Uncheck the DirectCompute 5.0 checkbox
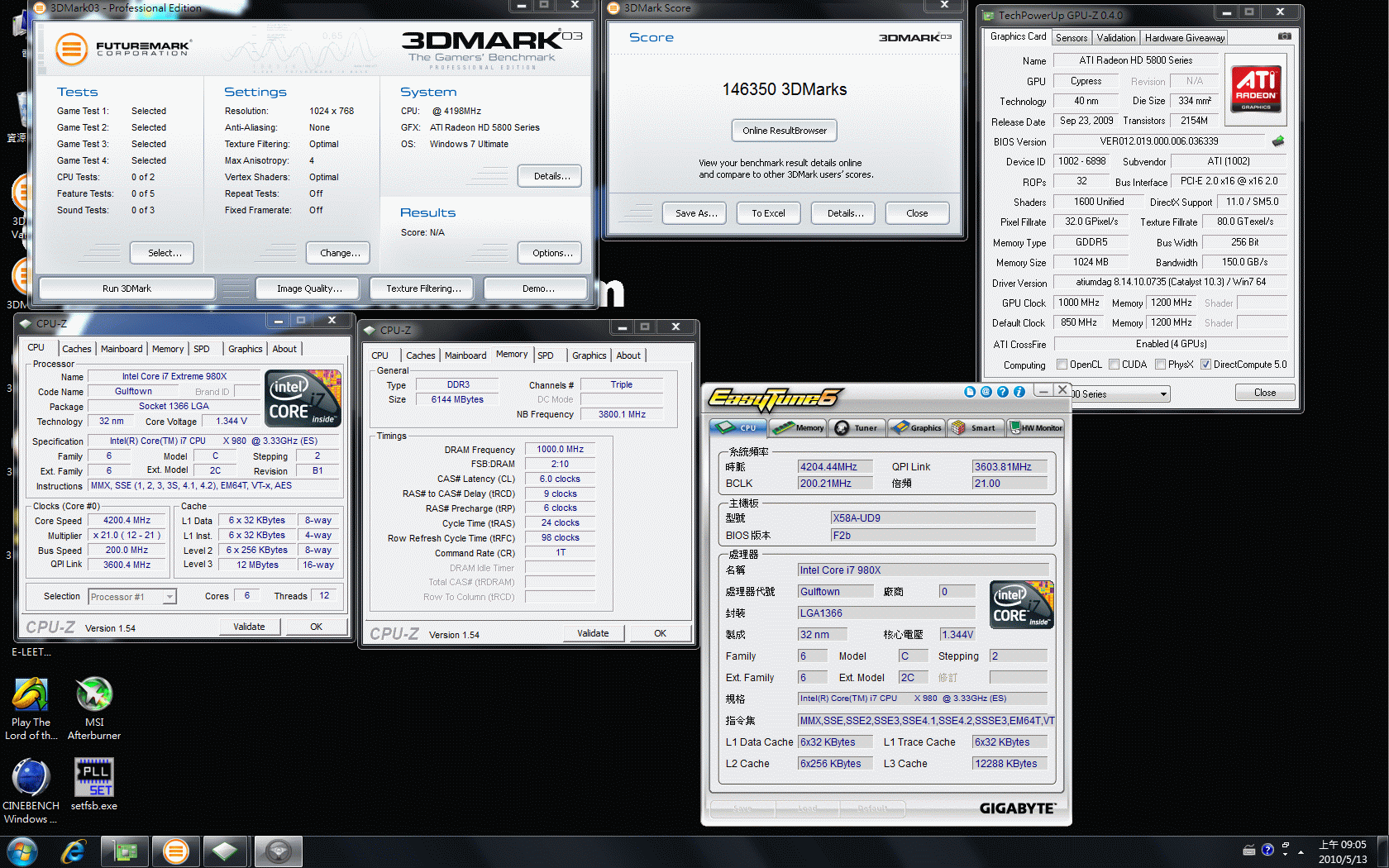The image size is (1389, 868). click(1205, 365)
